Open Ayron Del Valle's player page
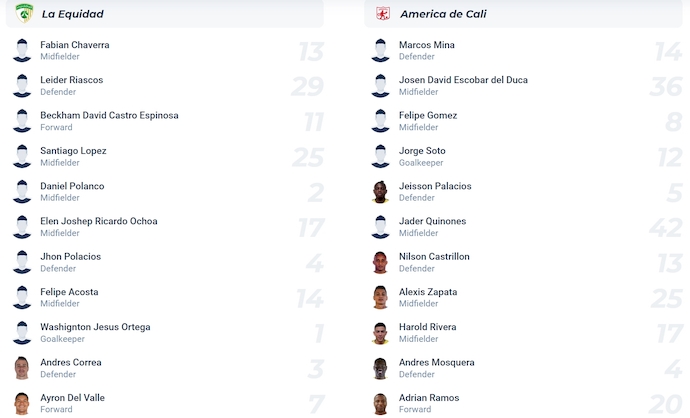 [72, 398]
